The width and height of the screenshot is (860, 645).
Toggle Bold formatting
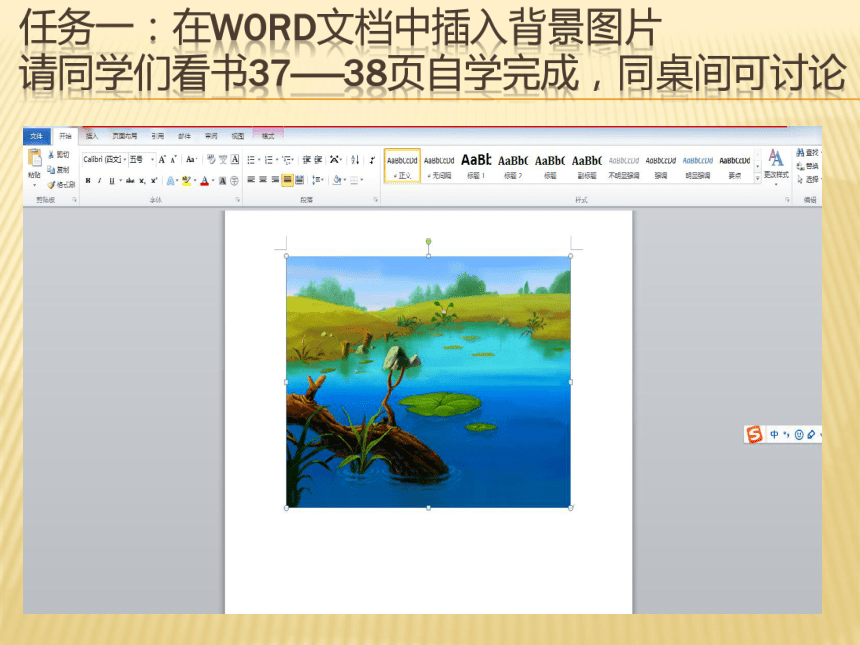coord(88,180)
